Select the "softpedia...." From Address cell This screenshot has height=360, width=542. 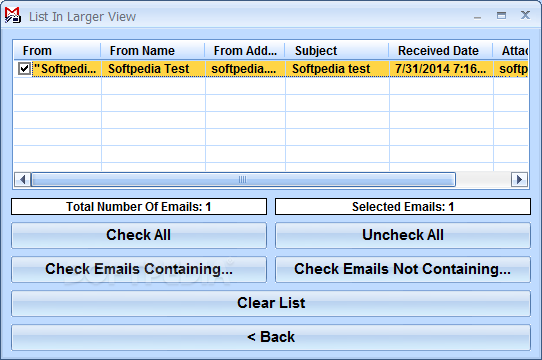(245, 68)
